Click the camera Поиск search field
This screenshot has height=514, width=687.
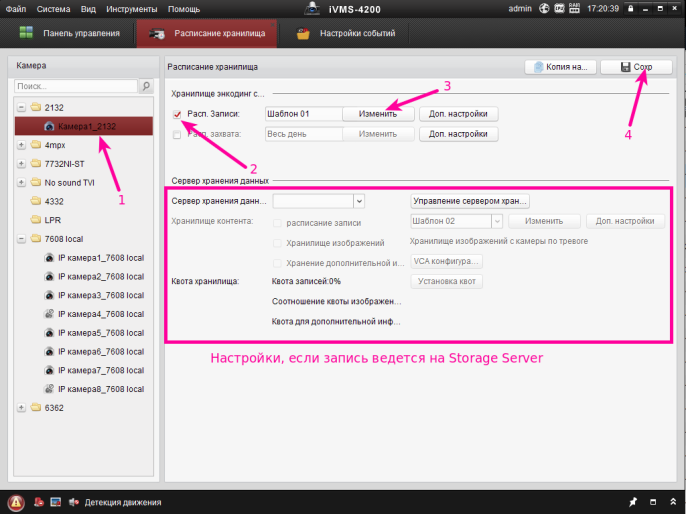[x=74, y=87]
